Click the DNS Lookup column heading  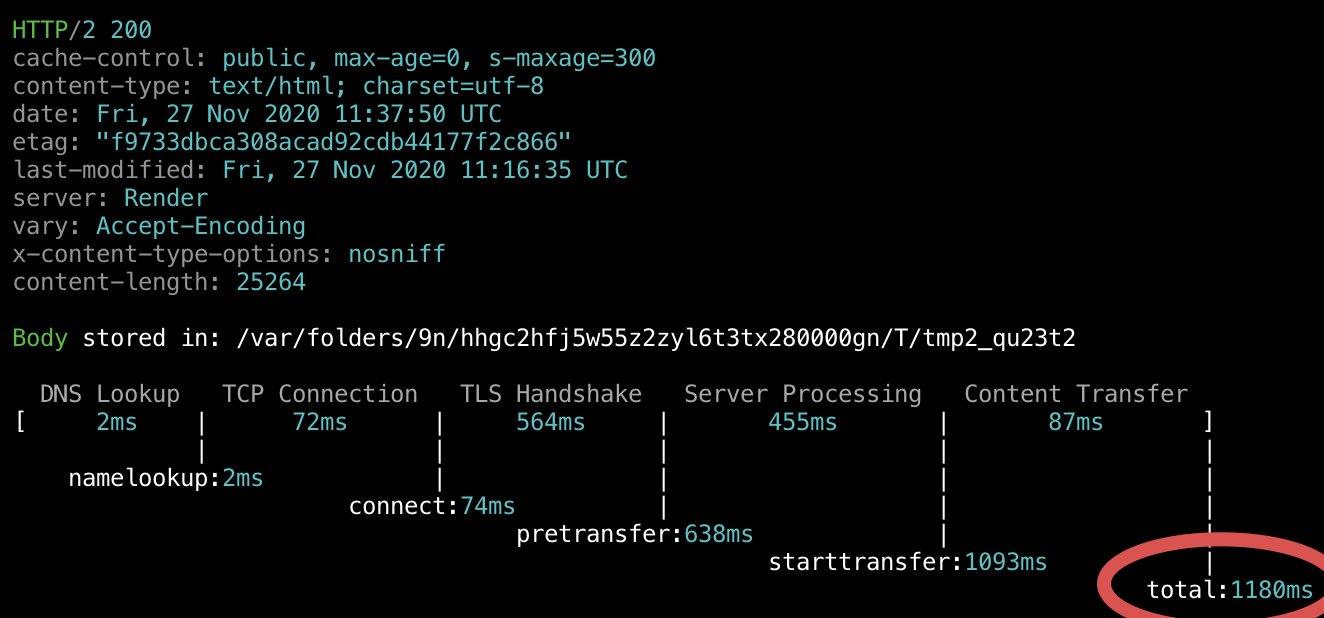[110, 394]
